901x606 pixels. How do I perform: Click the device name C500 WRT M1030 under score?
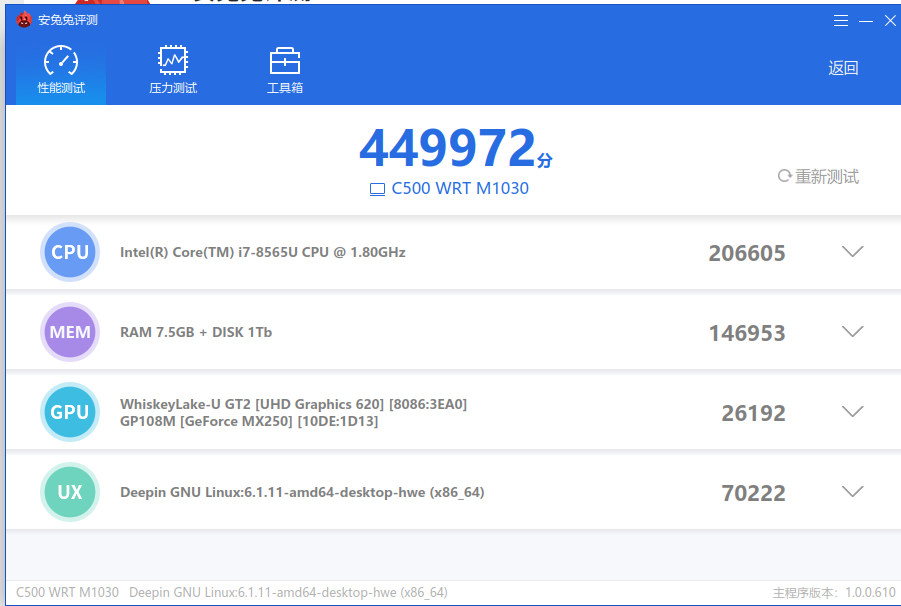point(460,188)
